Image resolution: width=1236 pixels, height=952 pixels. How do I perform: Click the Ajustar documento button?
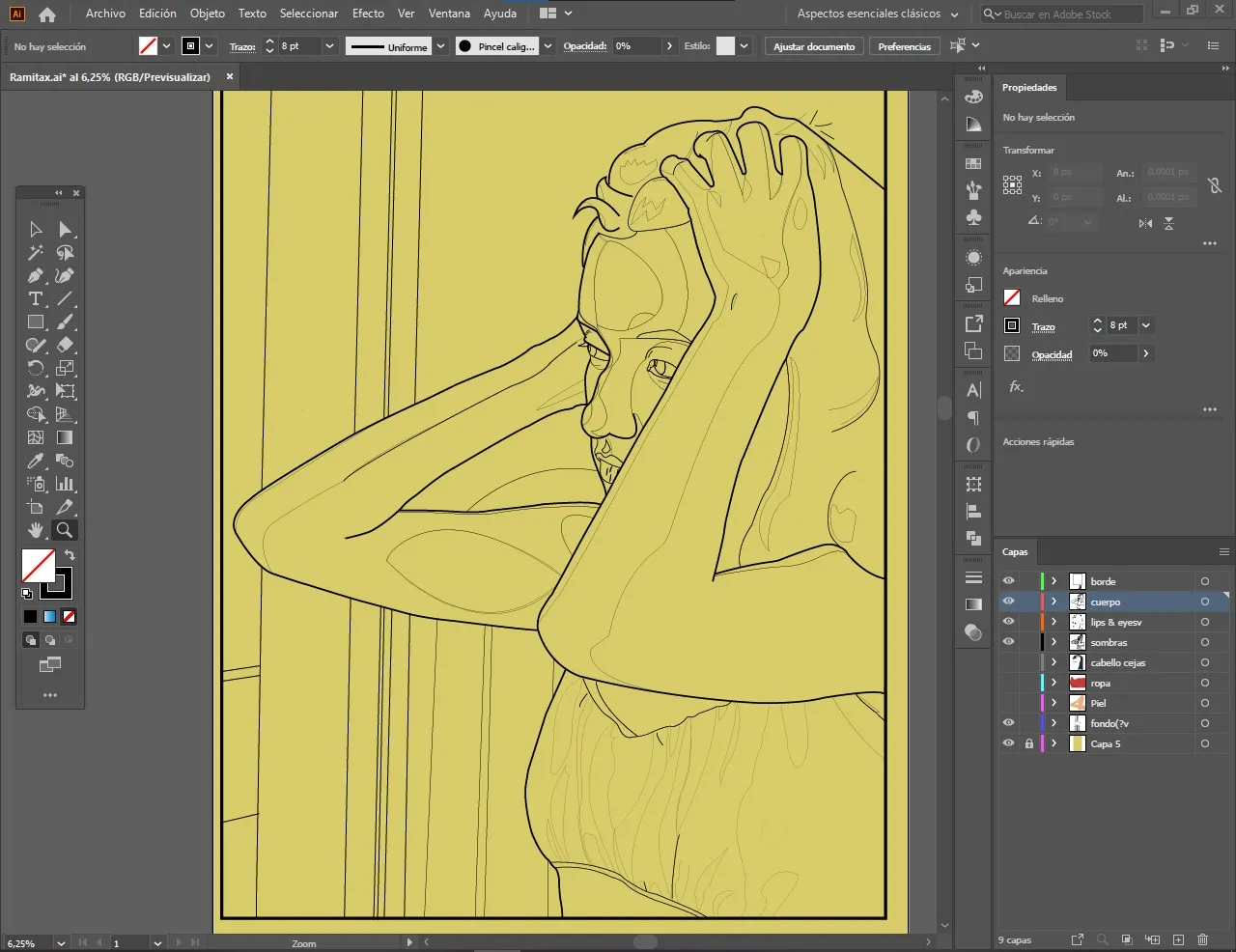(x=814, y=46)
